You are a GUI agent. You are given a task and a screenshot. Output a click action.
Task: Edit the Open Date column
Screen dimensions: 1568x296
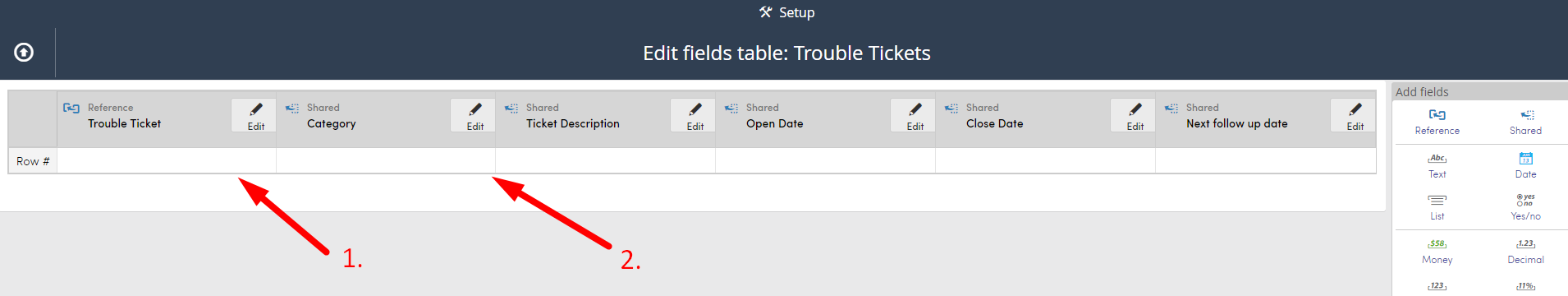pyautogui.click(x=913, y=115)
